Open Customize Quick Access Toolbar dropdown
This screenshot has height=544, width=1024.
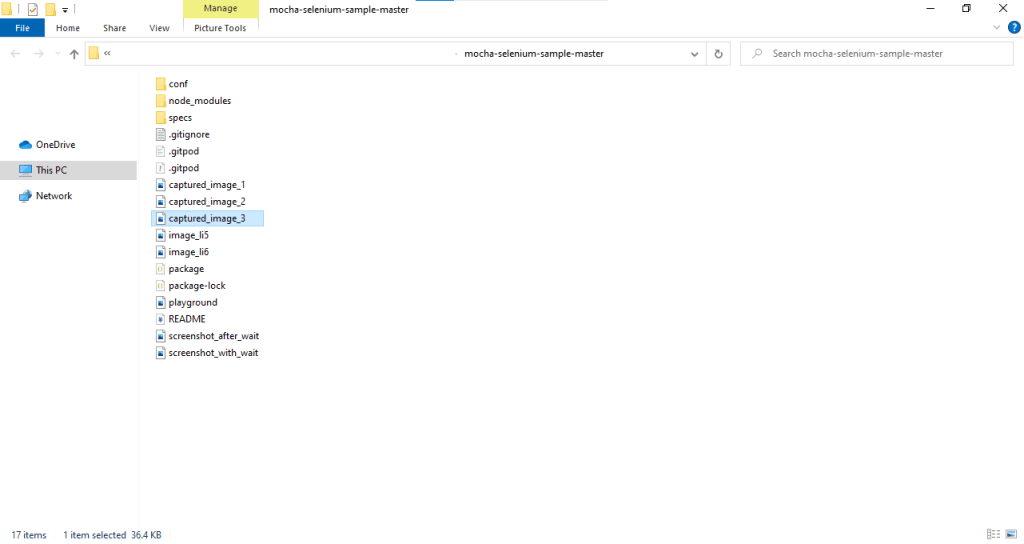coord(65,10)
